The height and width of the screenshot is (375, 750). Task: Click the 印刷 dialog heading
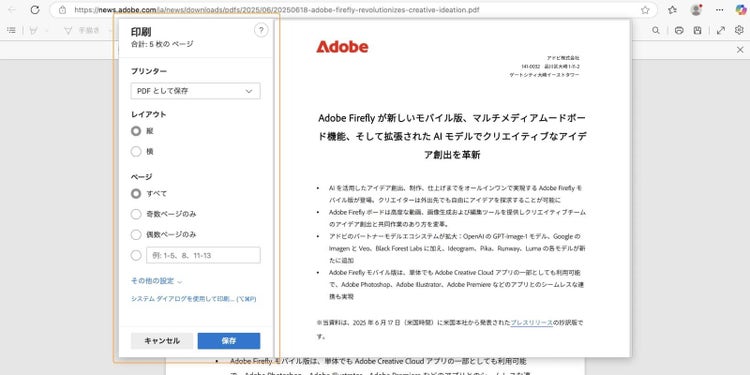[141, 32]
